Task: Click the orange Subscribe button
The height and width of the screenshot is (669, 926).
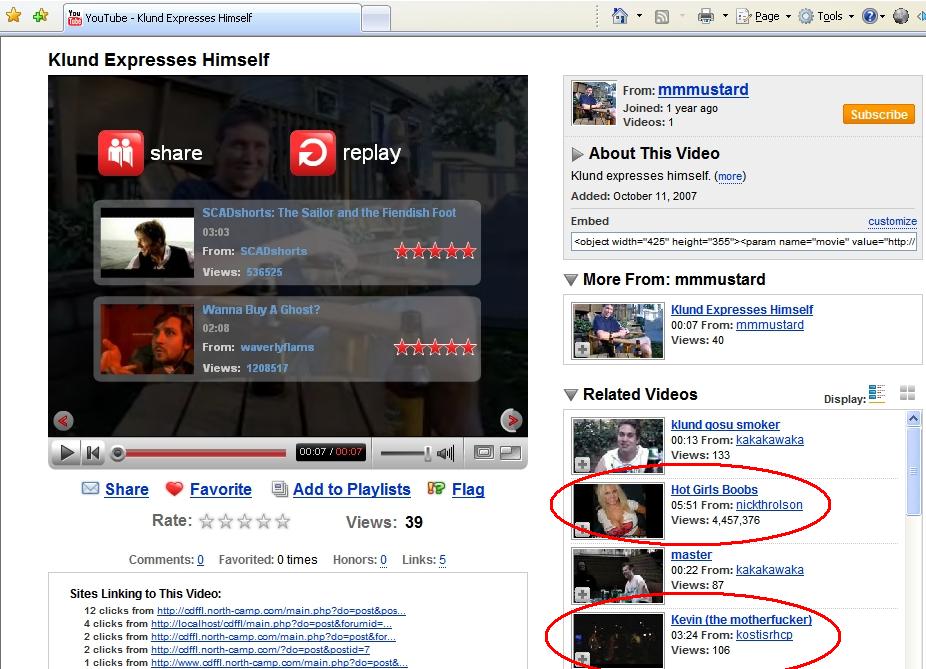Action: pos(879,115)
